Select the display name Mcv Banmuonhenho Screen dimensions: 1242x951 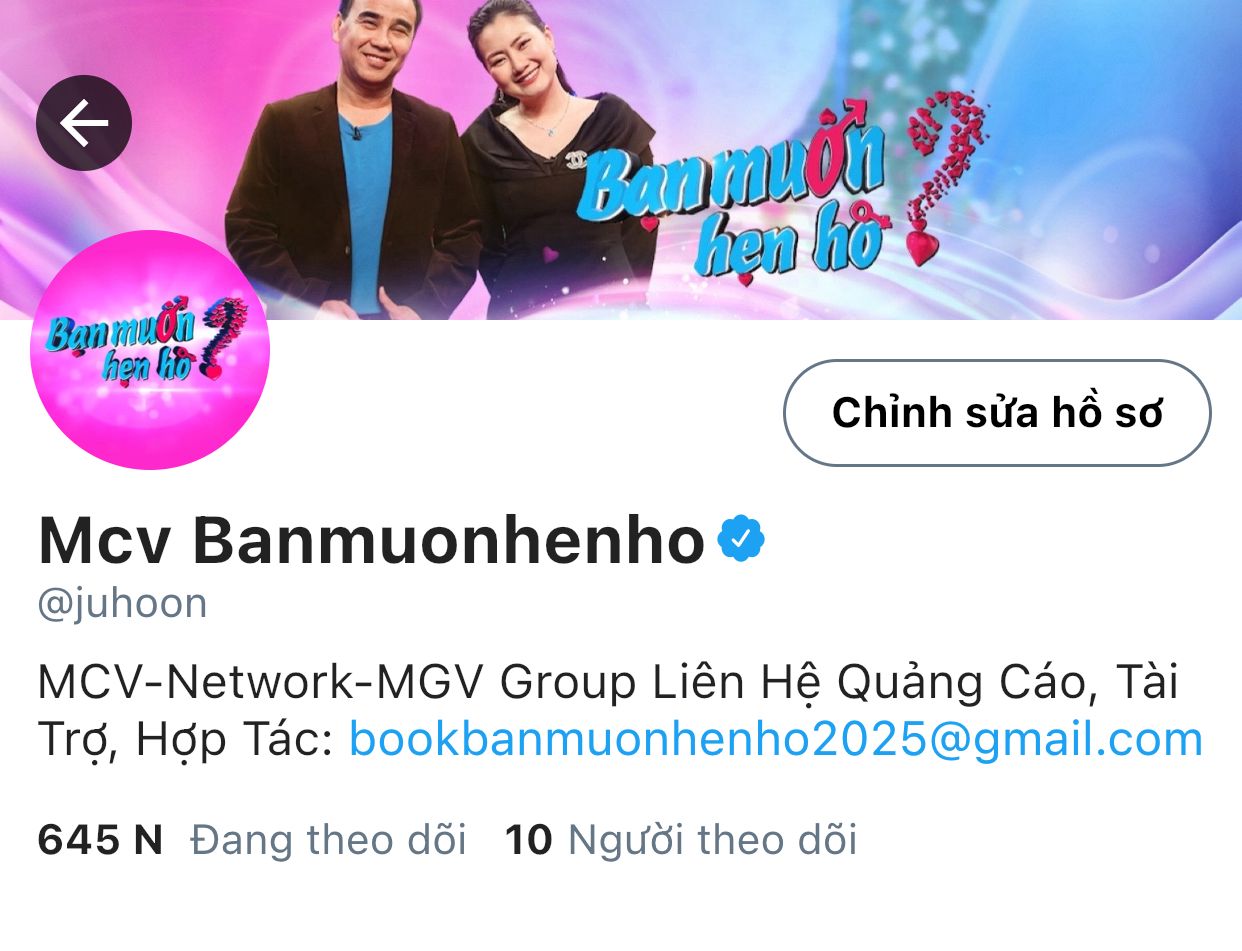click(x=372, y=541)
